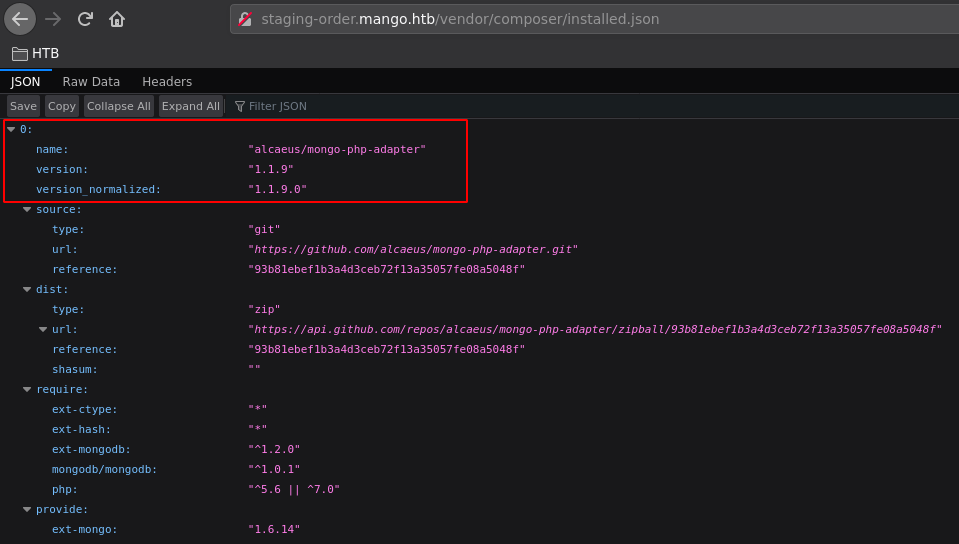Collapse the require object node

tap(27, 389)
